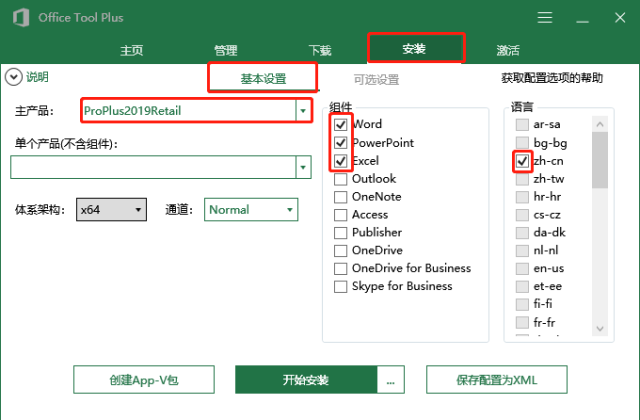Check the zh-tw language checkbox
Image resolution: width=640 pixels, height=420 pixels.
[x=522, y=179]
